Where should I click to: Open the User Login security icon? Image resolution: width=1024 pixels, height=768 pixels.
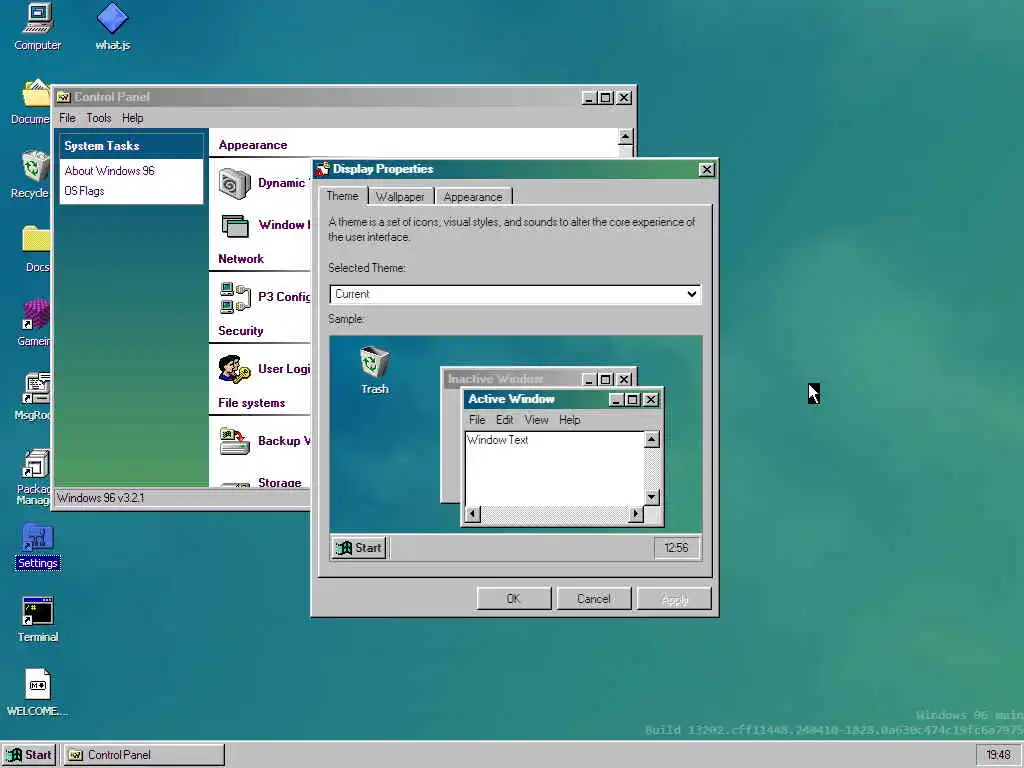click(x=234, y=369)
